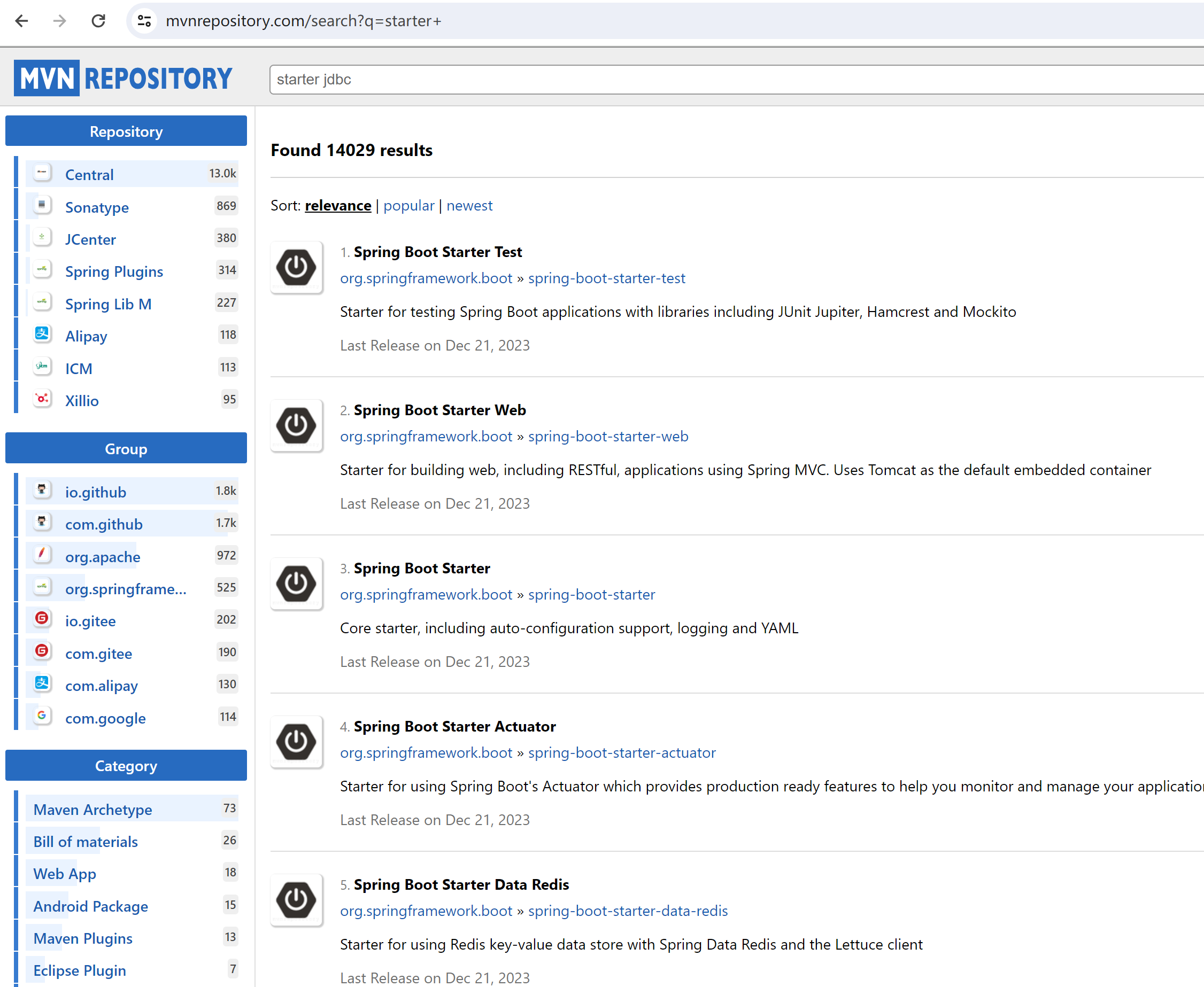1204x987 pixels.
Task: Reload the page
Action: [98, 21]
